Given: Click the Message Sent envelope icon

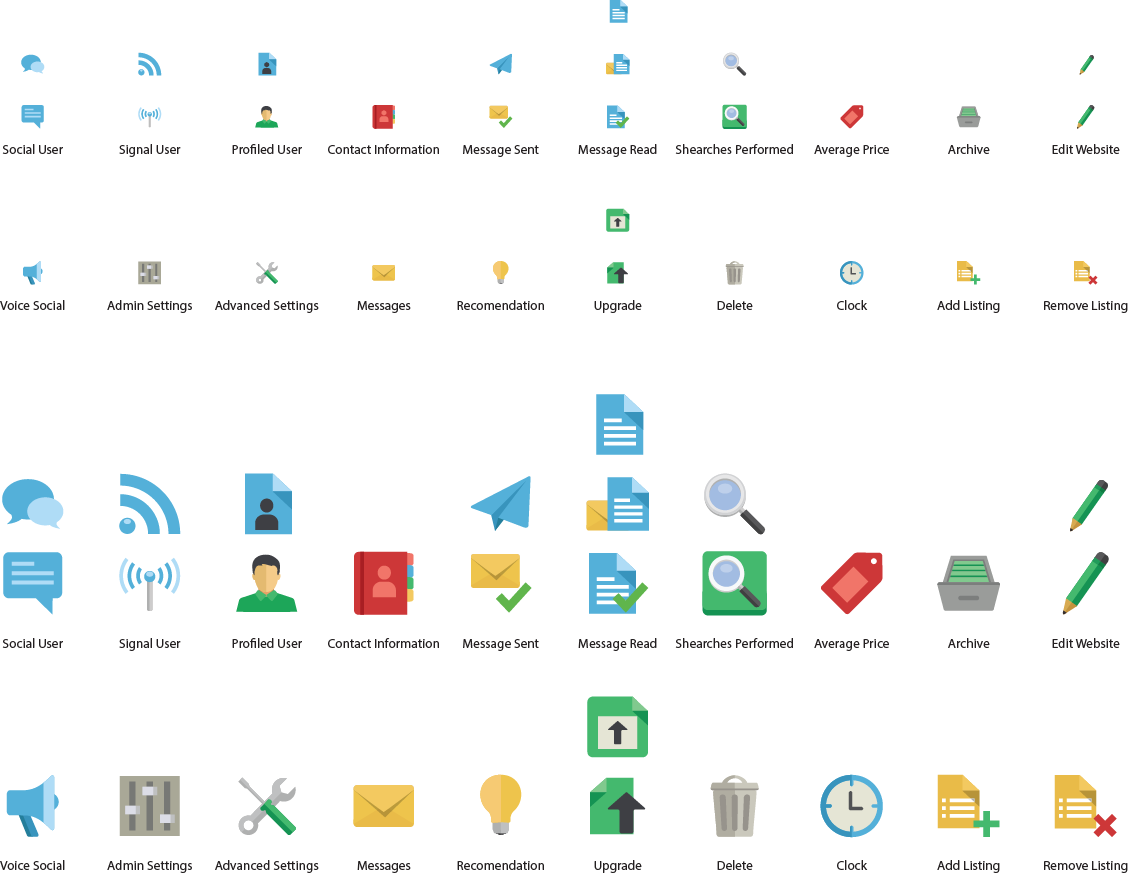Looking at the screenshot, I should pos(500,583).
